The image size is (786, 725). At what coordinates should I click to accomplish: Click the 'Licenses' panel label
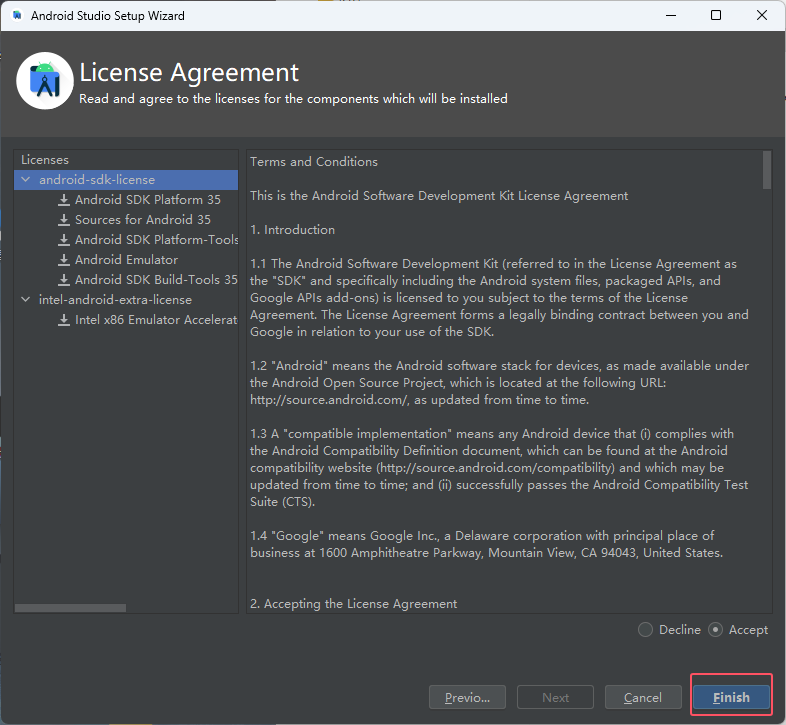[x=45, y=160]
